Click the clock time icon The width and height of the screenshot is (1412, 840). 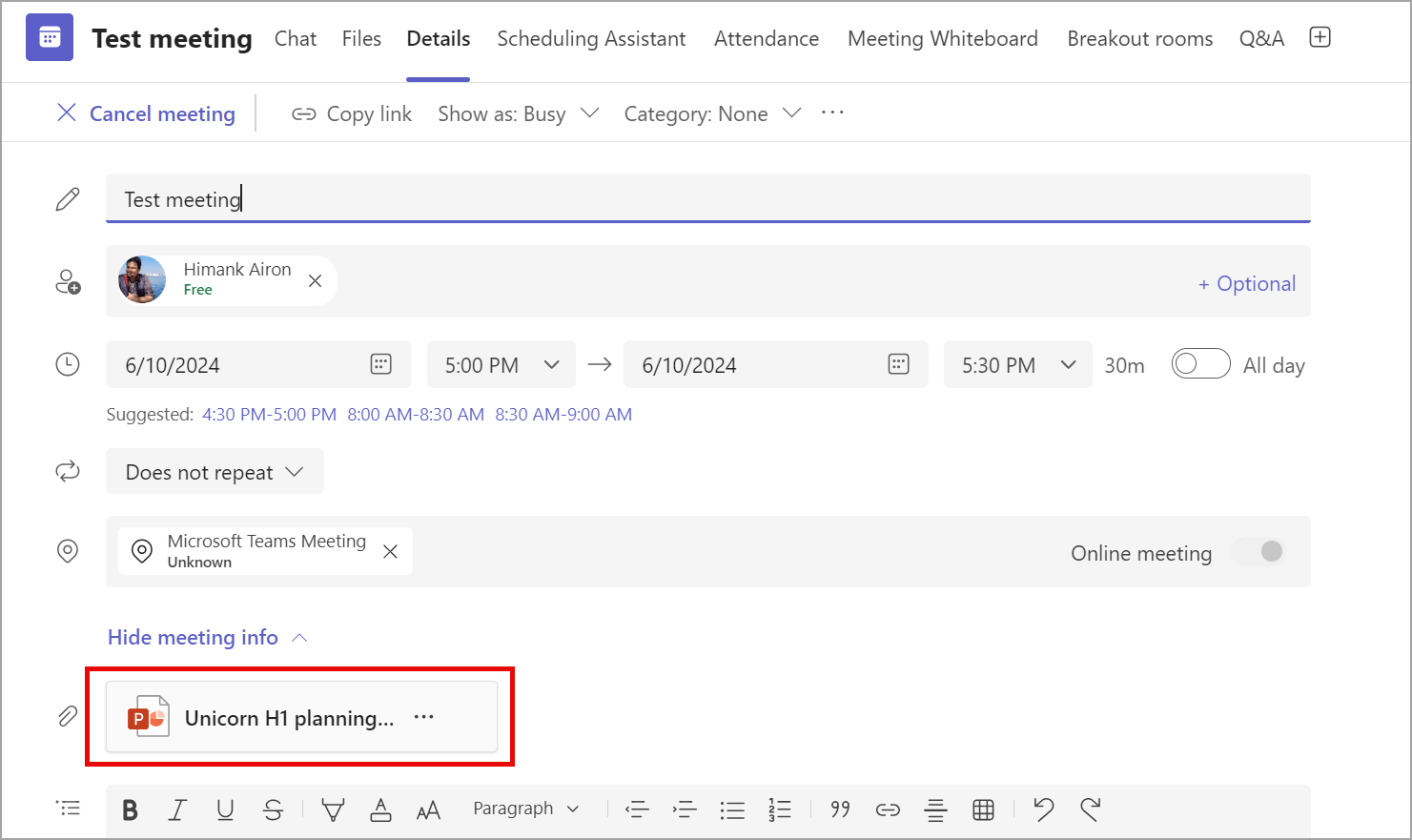(x=68, y=364)
